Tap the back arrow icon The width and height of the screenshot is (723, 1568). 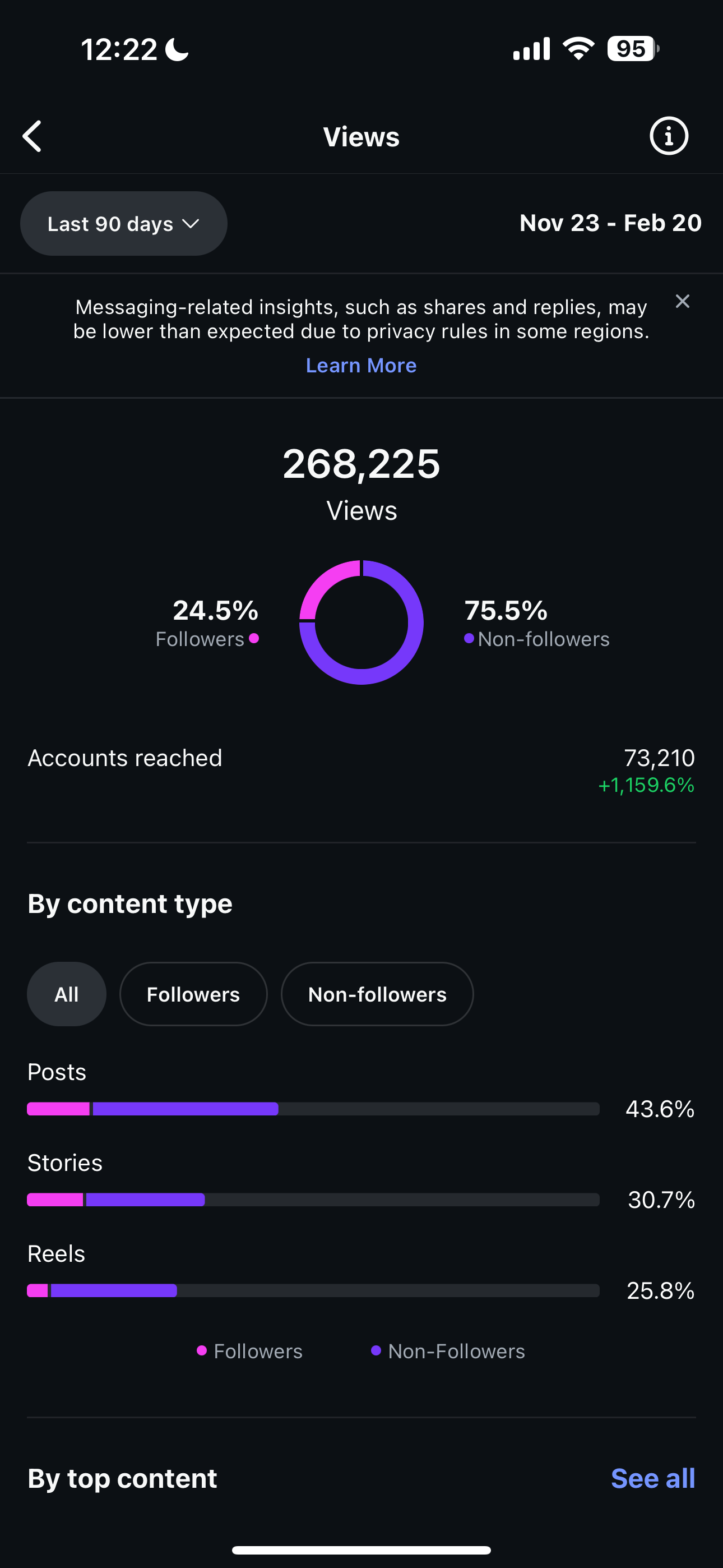click(x=33, y=136)
